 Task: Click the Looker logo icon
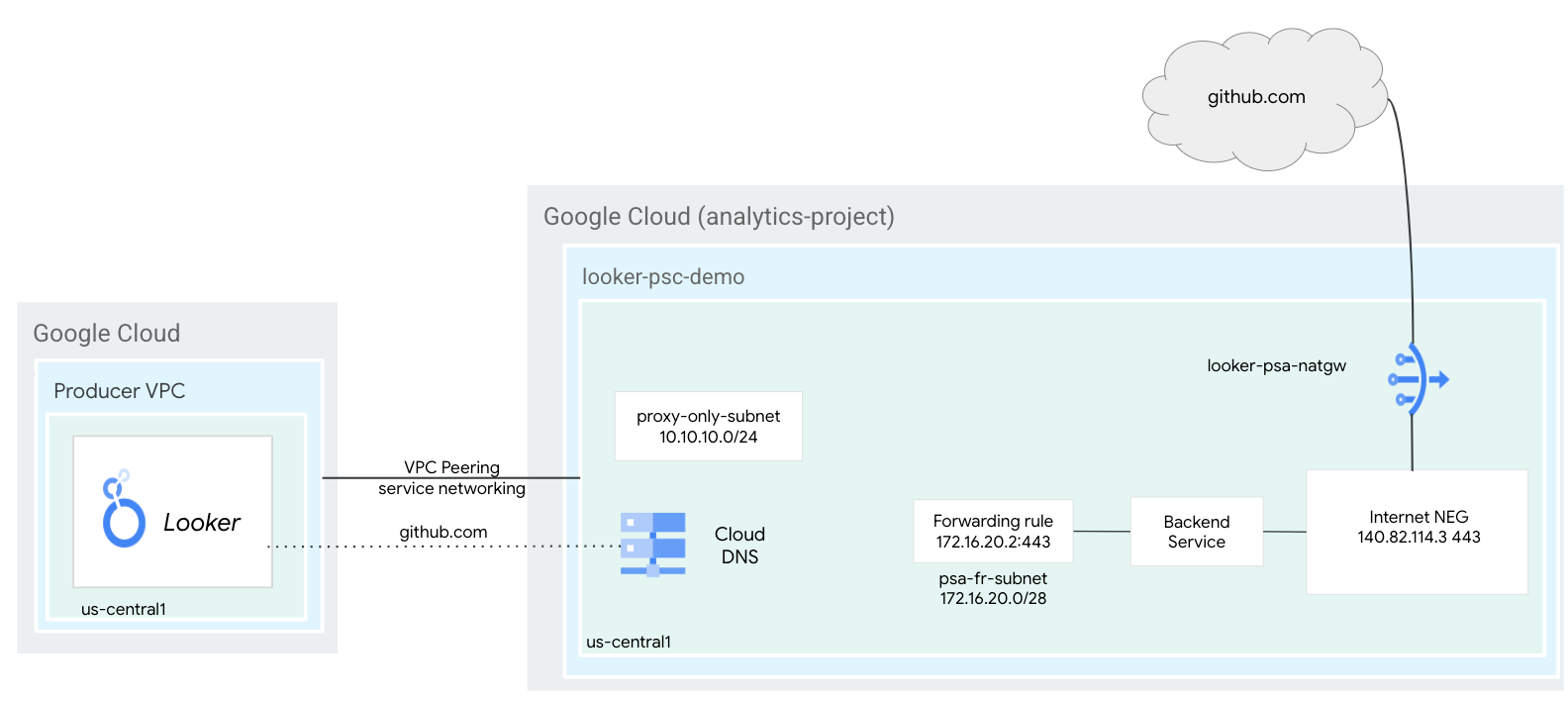click(x=123, y=509)
